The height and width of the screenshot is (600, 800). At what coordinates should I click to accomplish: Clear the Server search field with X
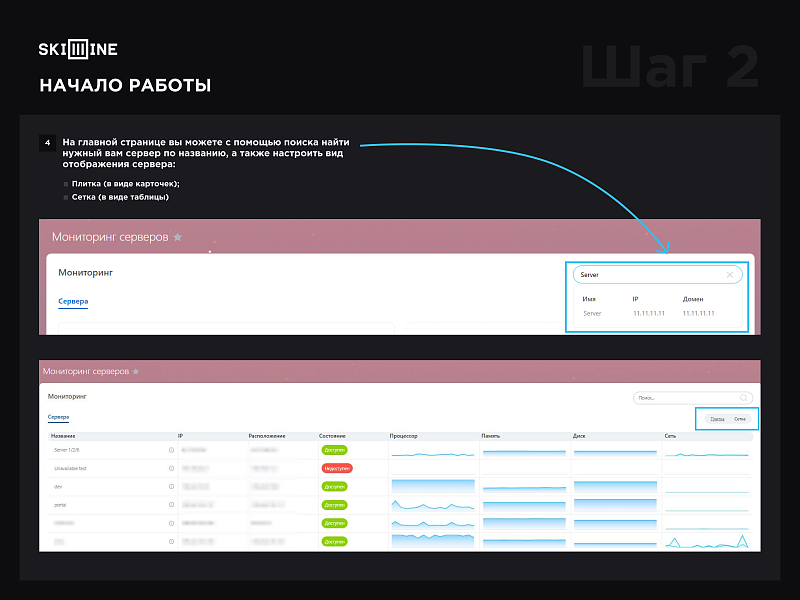click(729, 274)
